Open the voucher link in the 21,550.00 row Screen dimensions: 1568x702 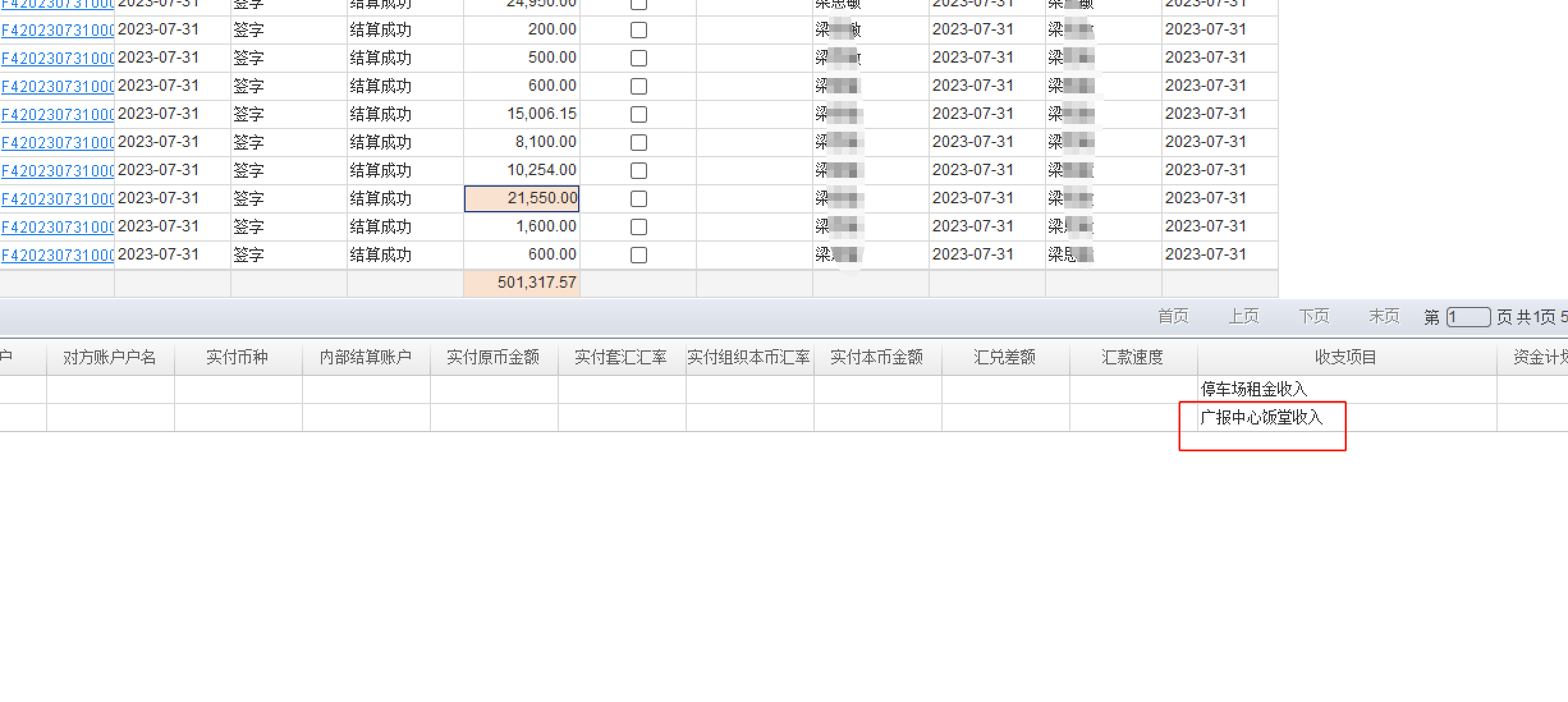(58, 199)
